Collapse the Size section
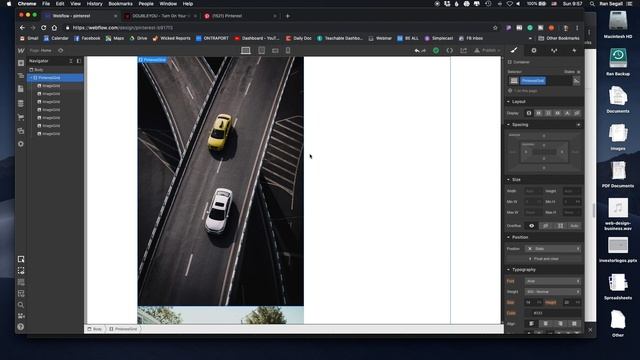The height and width of the screenshot is (360, 640). (516, 180)
